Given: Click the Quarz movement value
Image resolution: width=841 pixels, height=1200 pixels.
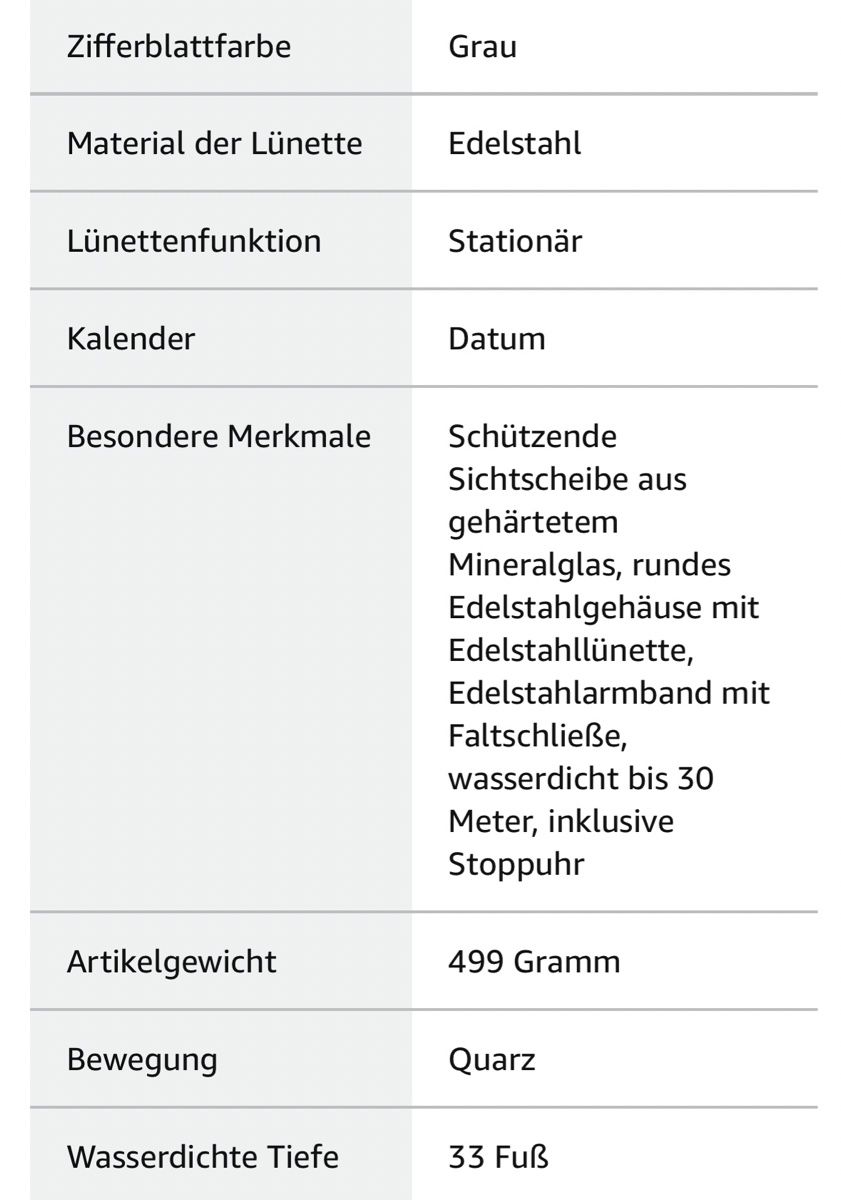Looking at the screenshot, I should coord(492,1060).
